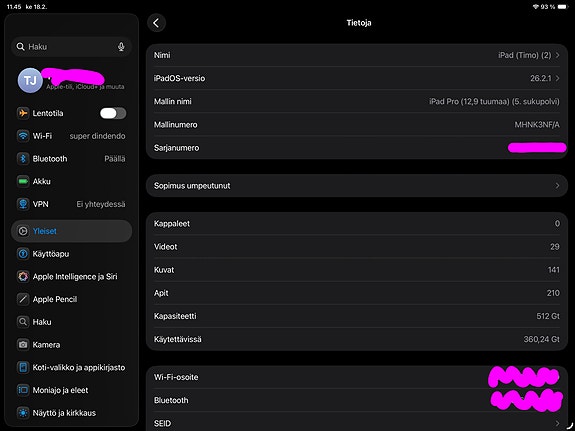Open Moniajo ja eleet label
The image size is (575, 431).
pyautogui.click(x=60, y=390)
